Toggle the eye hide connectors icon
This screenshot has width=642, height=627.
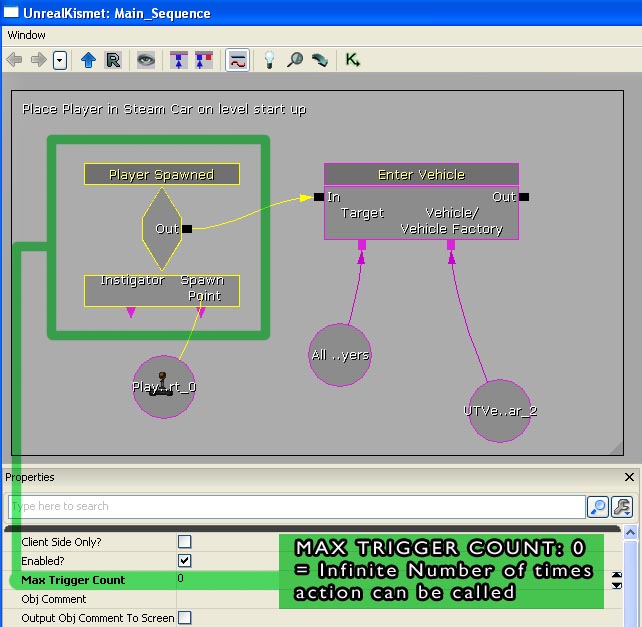(x=146, y=60)
